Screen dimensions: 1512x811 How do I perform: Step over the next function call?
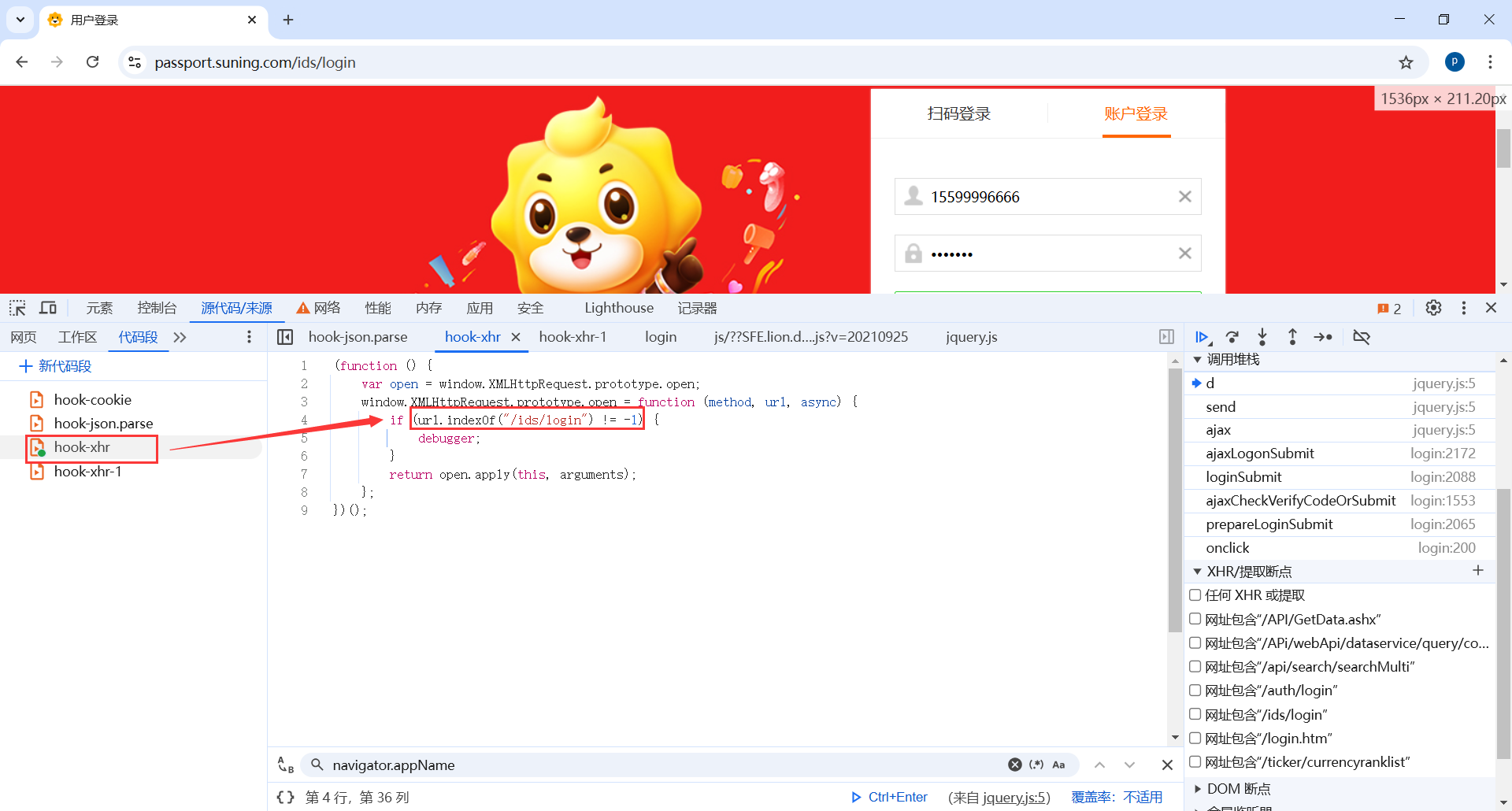[1232, 337]
